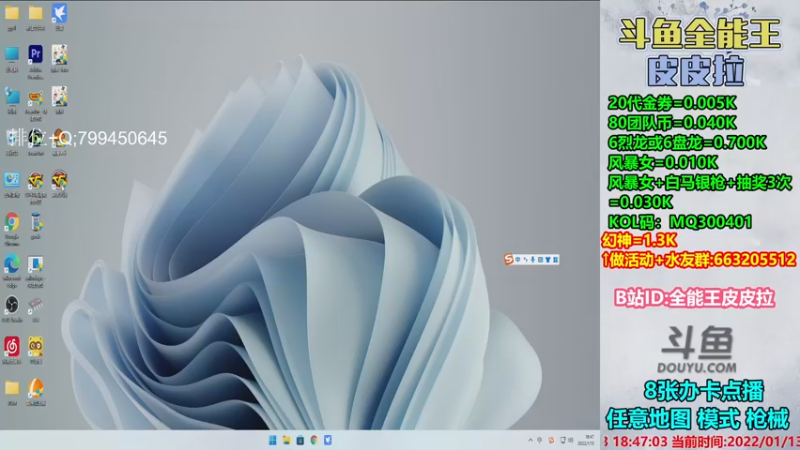Screen dimensions: 800x450
Task: Open File Explorer from the taskbar
Action: 286,440
